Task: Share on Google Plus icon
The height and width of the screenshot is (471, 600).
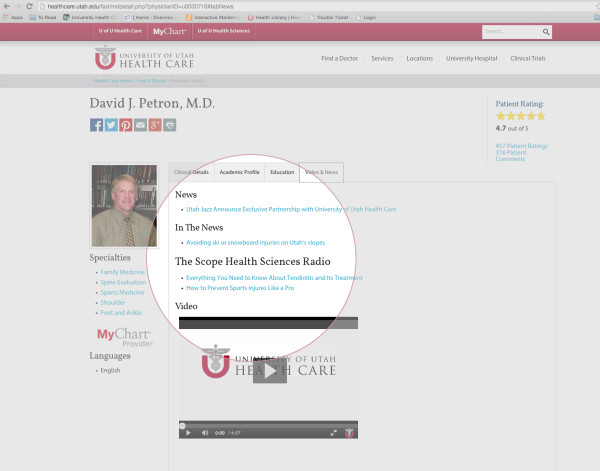Action: (x=155, y=125)
